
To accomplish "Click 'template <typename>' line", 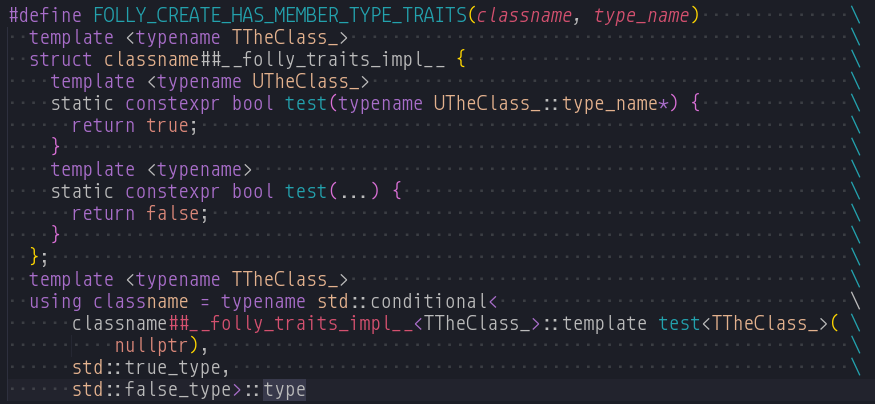I will click(x=151, y=170).
